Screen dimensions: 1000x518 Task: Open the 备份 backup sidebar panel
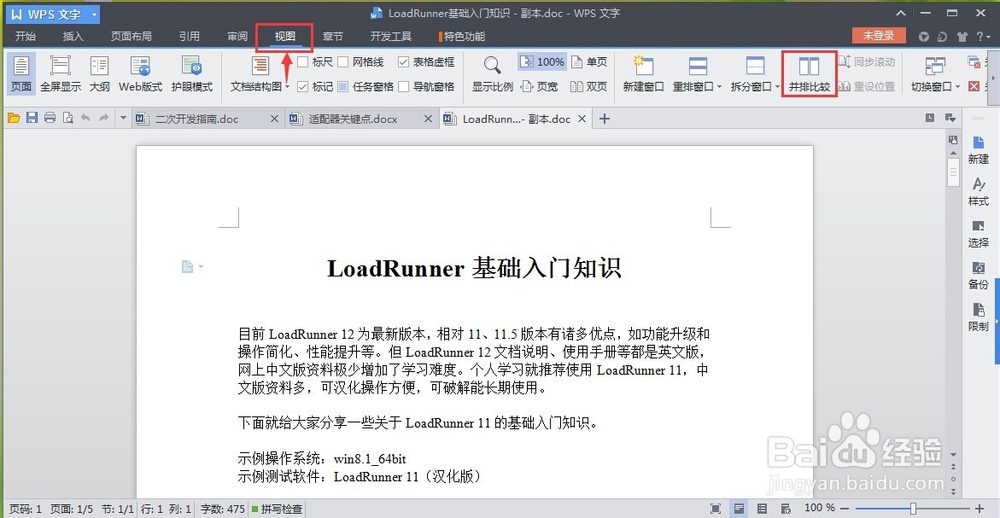coord(978,276)
